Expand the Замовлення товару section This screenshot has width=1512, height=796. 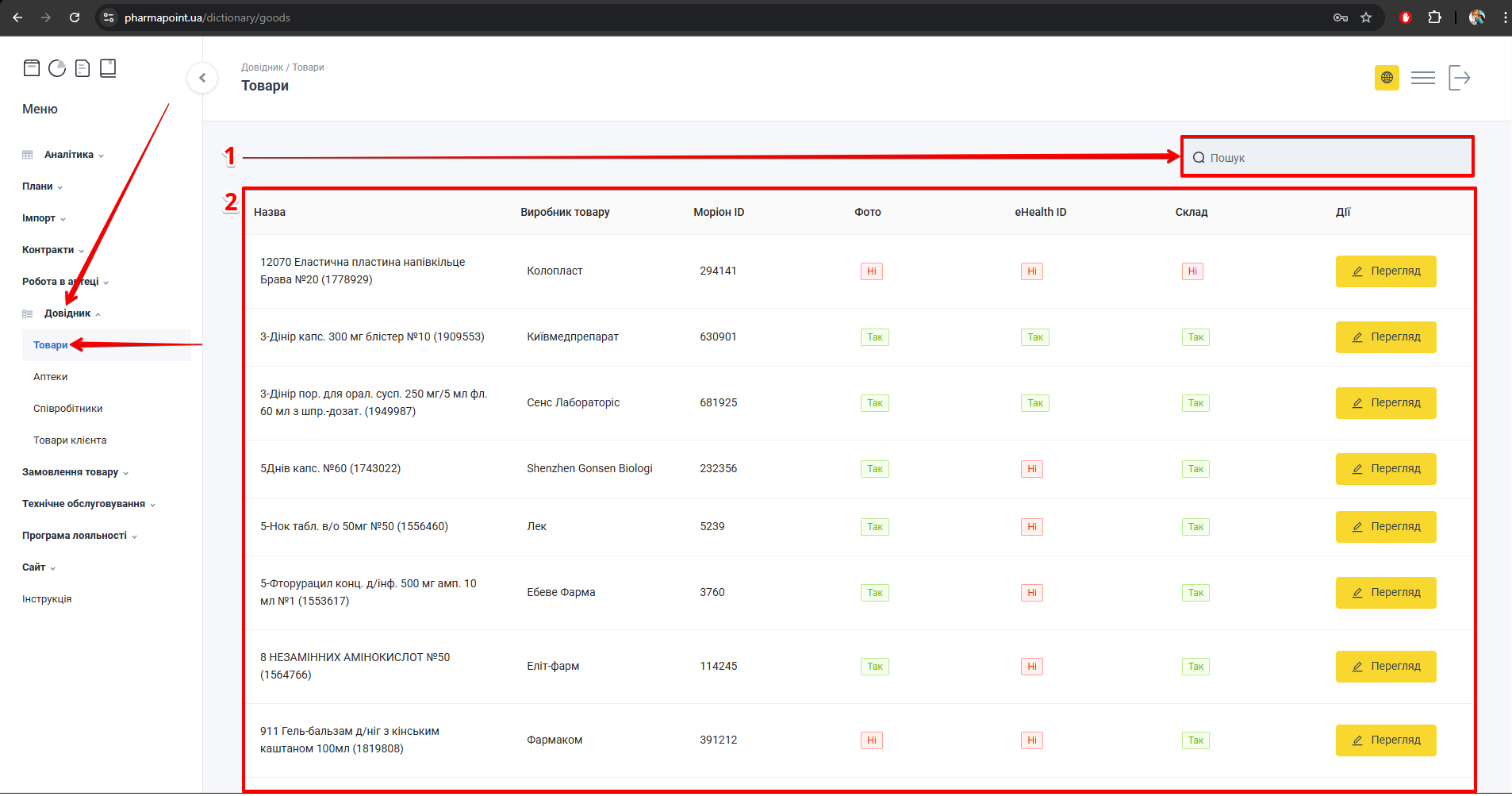pyautogui.click(x=71, y=472)
